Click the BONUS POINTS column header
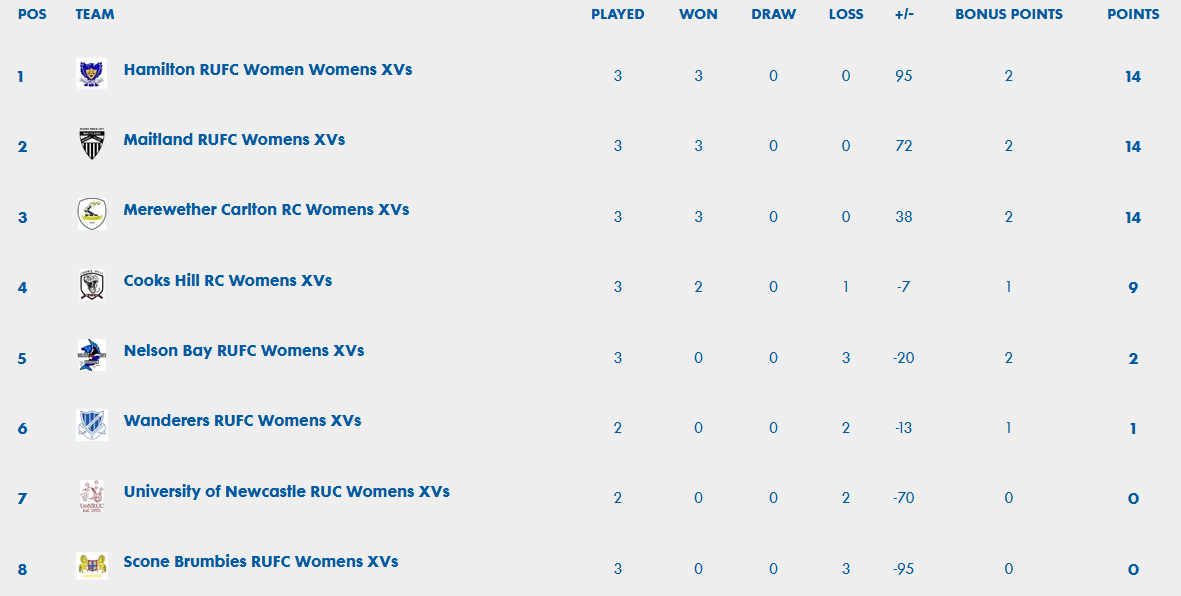 [1009, 14]
